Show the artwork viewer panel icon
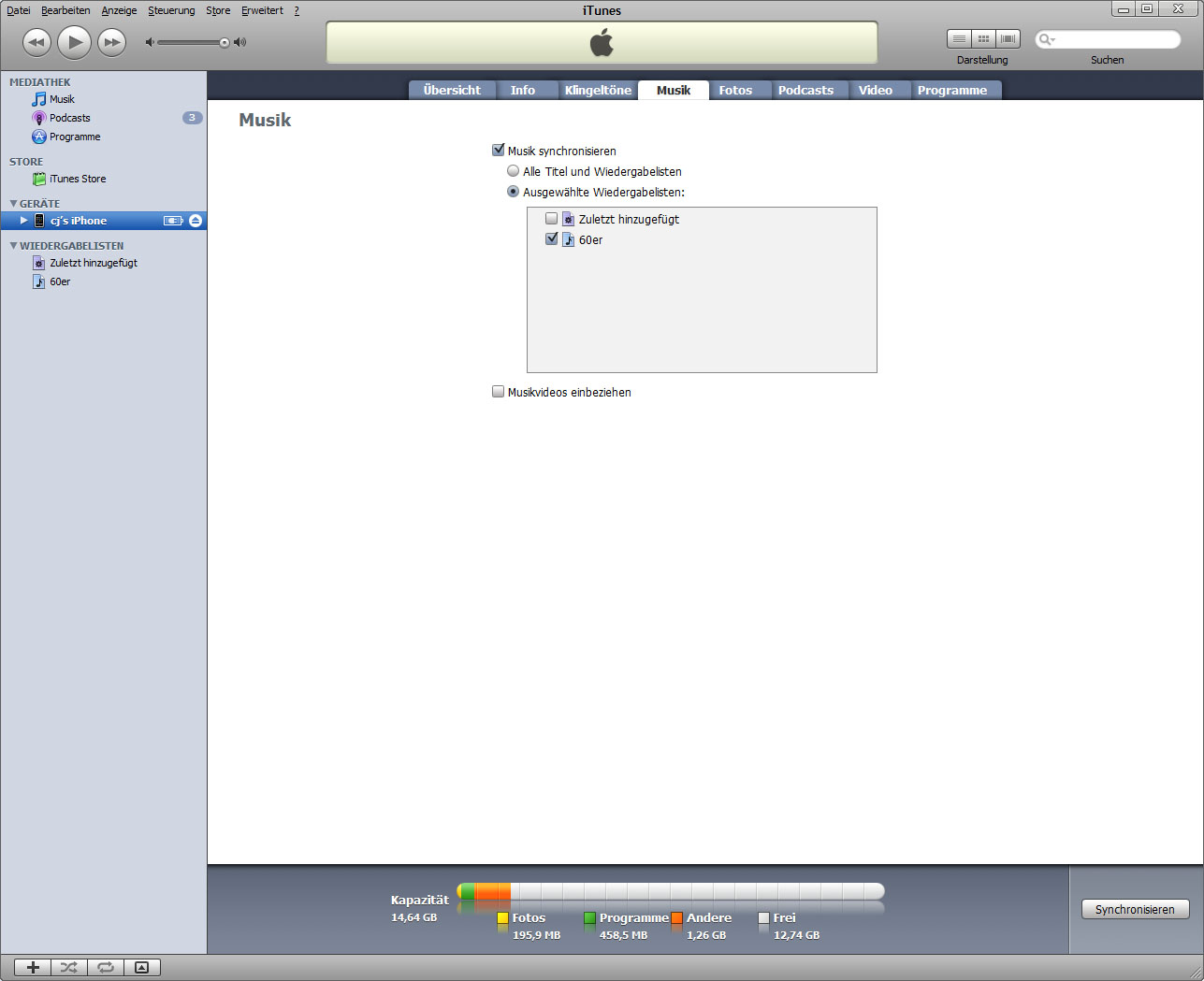Viewport: 1204px width, 981px height. [142, 967]
